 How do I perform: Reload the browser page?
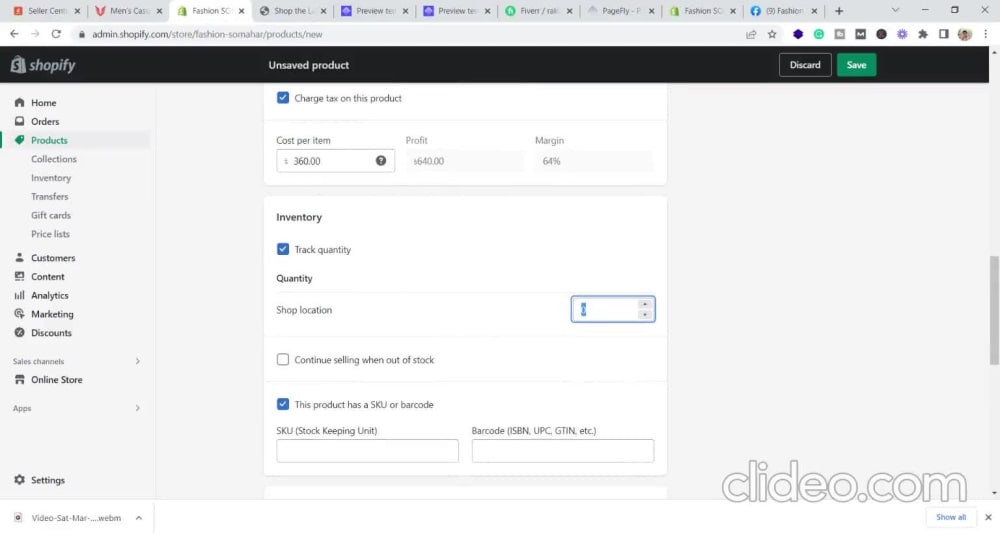pos(56,34)
